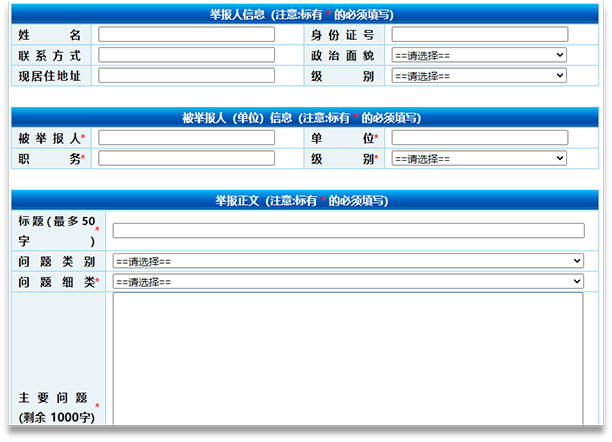The image size is (612, 442).
Task: Click the 问题细类 label
Action: 59,282
